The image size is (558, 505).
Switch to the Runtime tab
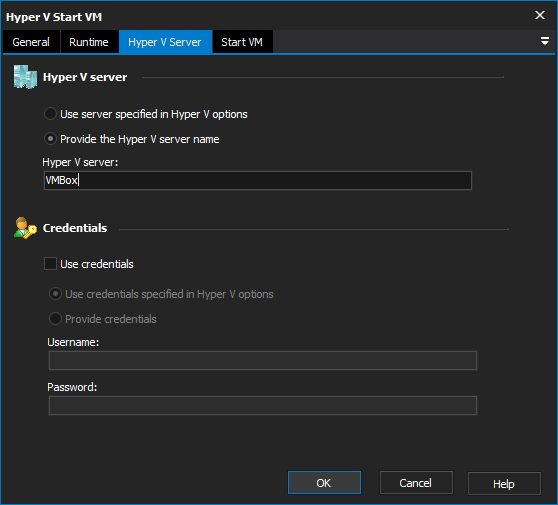pyautogui.click(x=89, y=42)
